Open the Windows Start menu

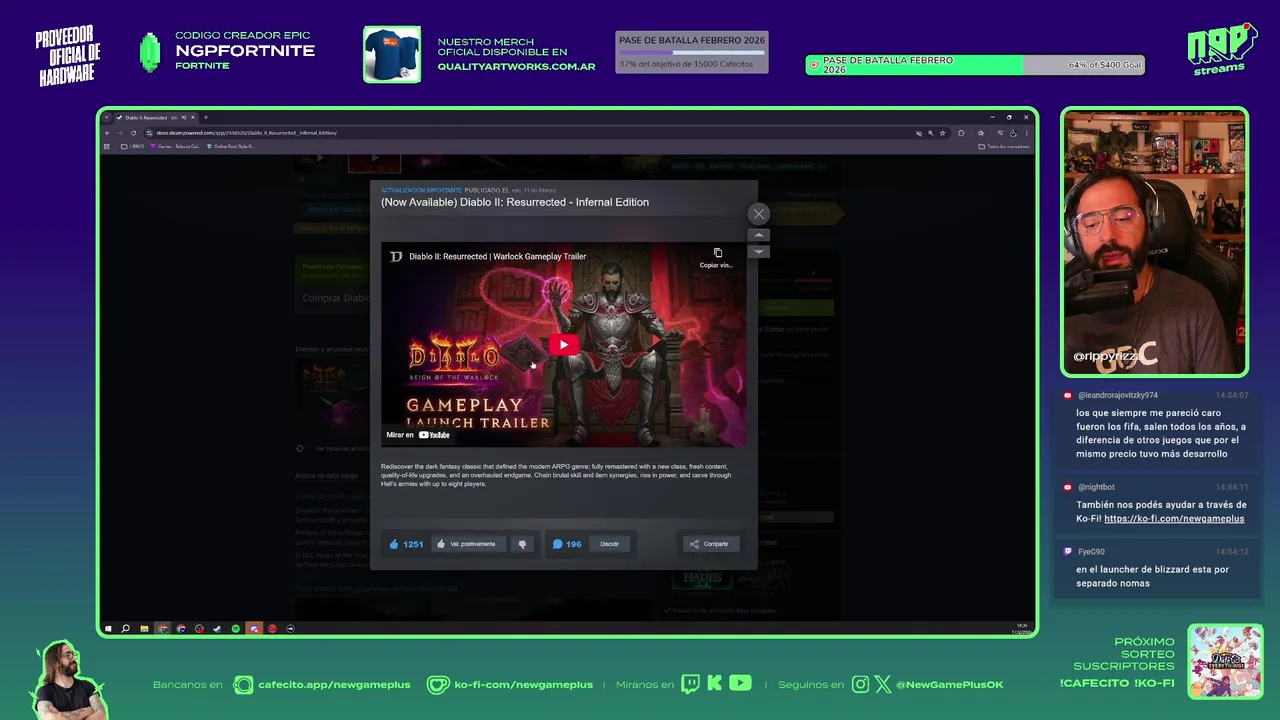tap(108, 629)
